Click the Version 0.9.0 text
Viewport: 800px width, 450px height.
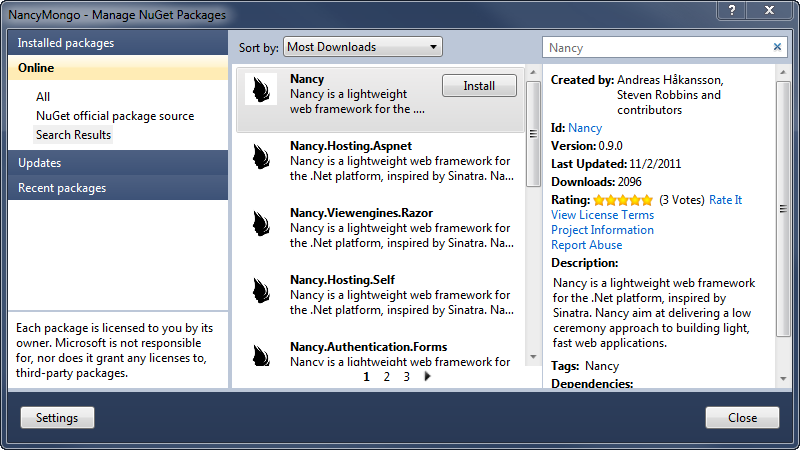[587, 146]
